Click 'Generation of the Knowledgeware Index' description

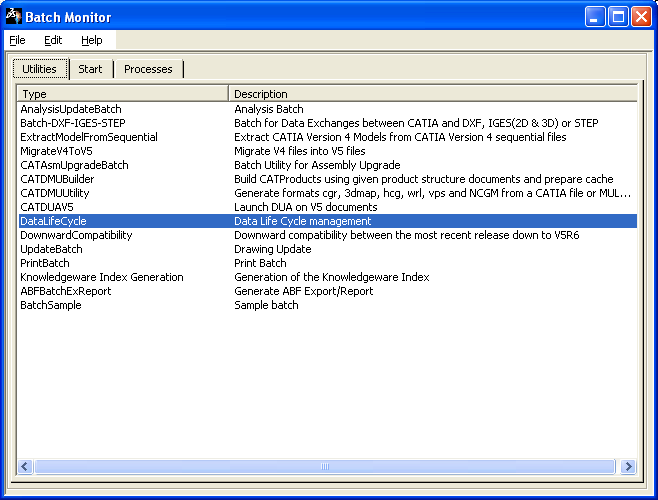[332, 277]
